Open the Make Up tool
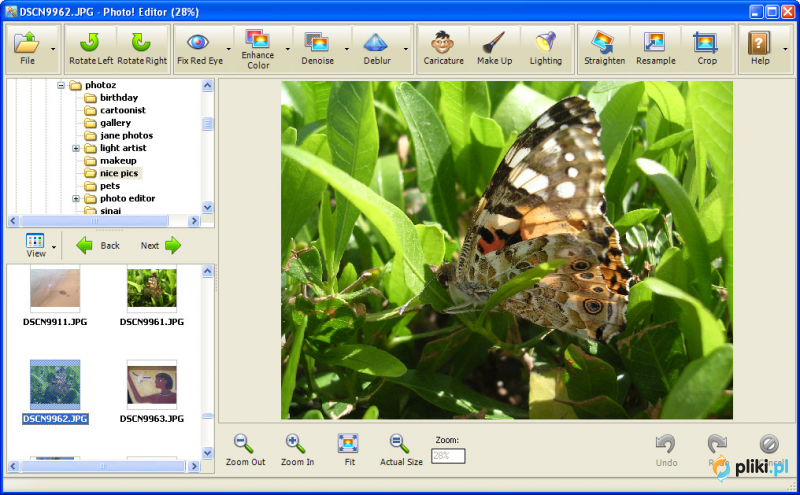This screenshot has height=495, width=800. (x=494, y=48)
